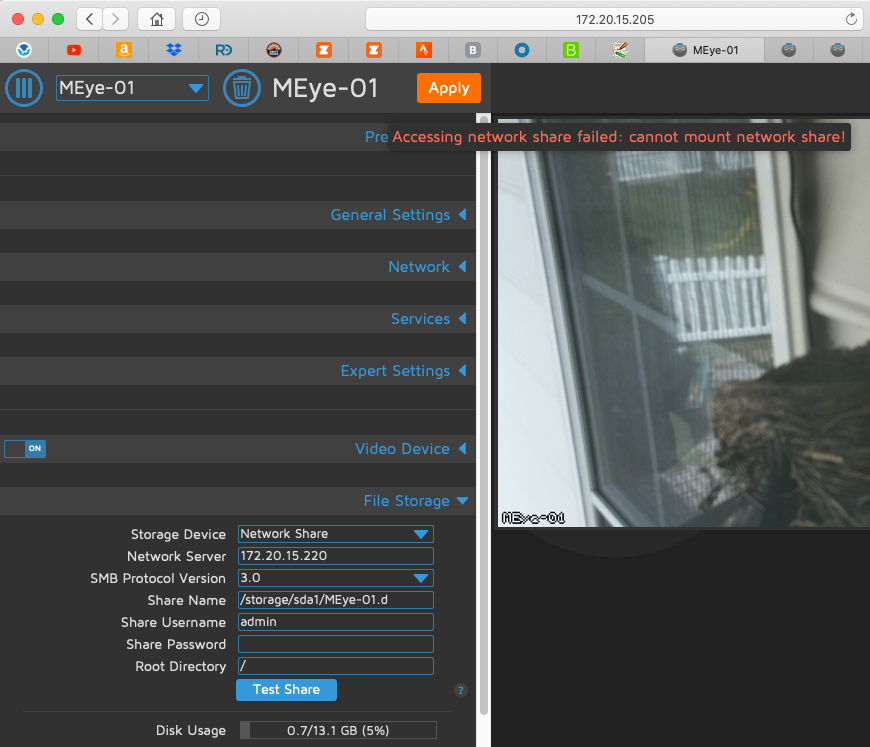Collapse the File Storage section
Screen dimensions: 870x747
(416, 501)
